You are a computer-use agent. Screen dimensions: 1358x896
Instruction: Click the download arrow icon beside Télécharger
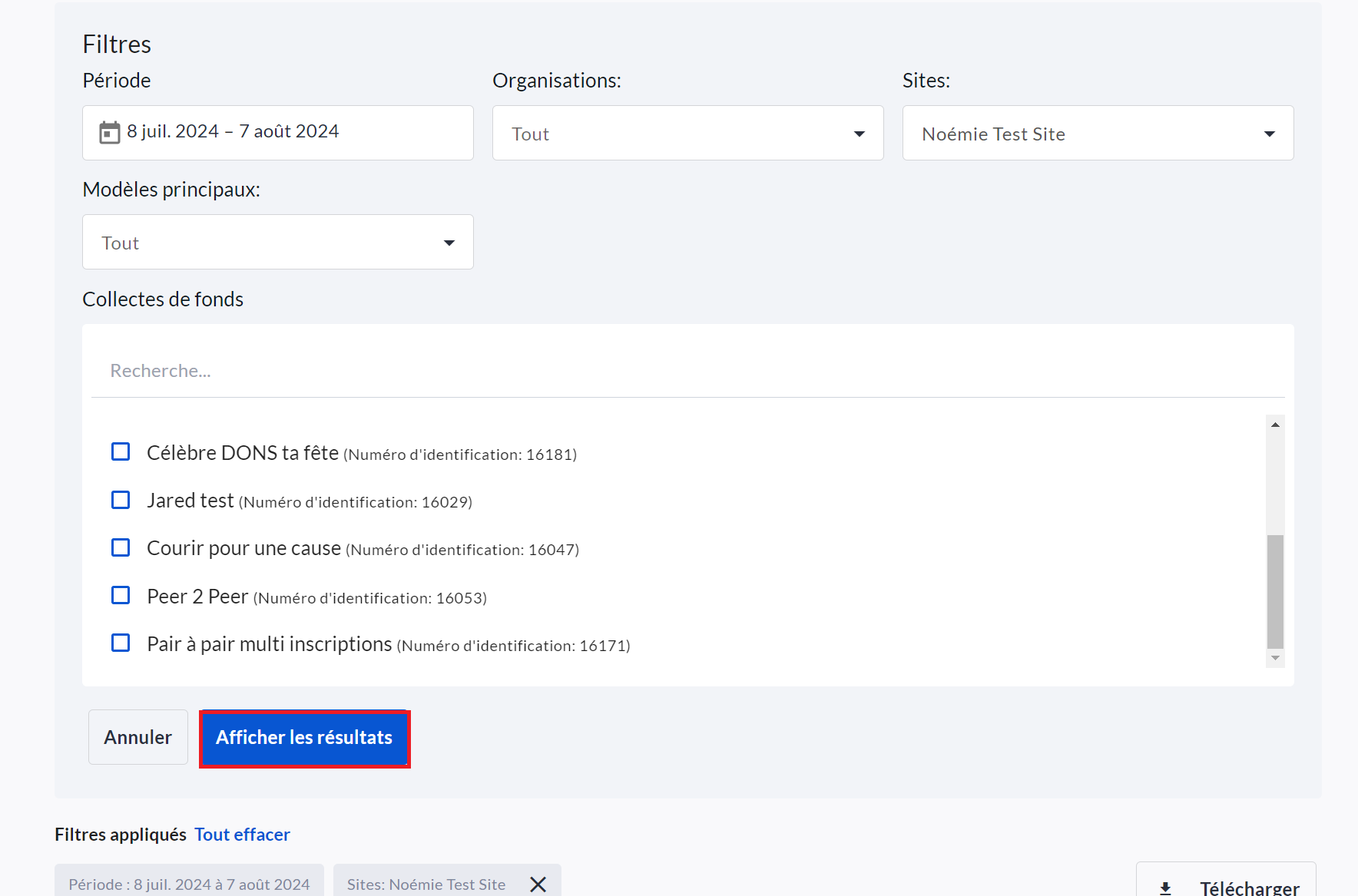tap(1165, 888)
